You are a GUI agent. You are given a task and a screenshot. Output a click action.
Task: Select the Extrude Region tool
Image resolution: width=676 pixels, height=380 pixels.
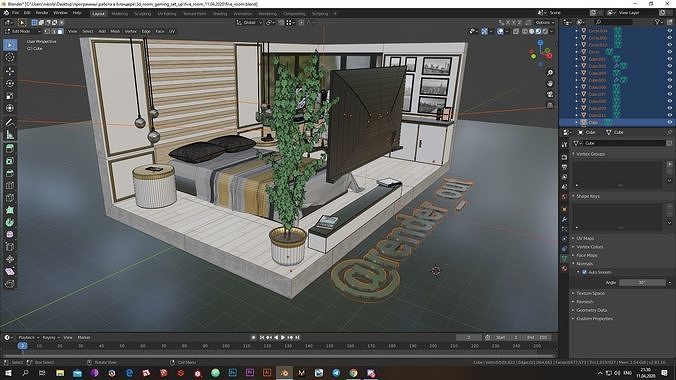[x=9, y=148]
